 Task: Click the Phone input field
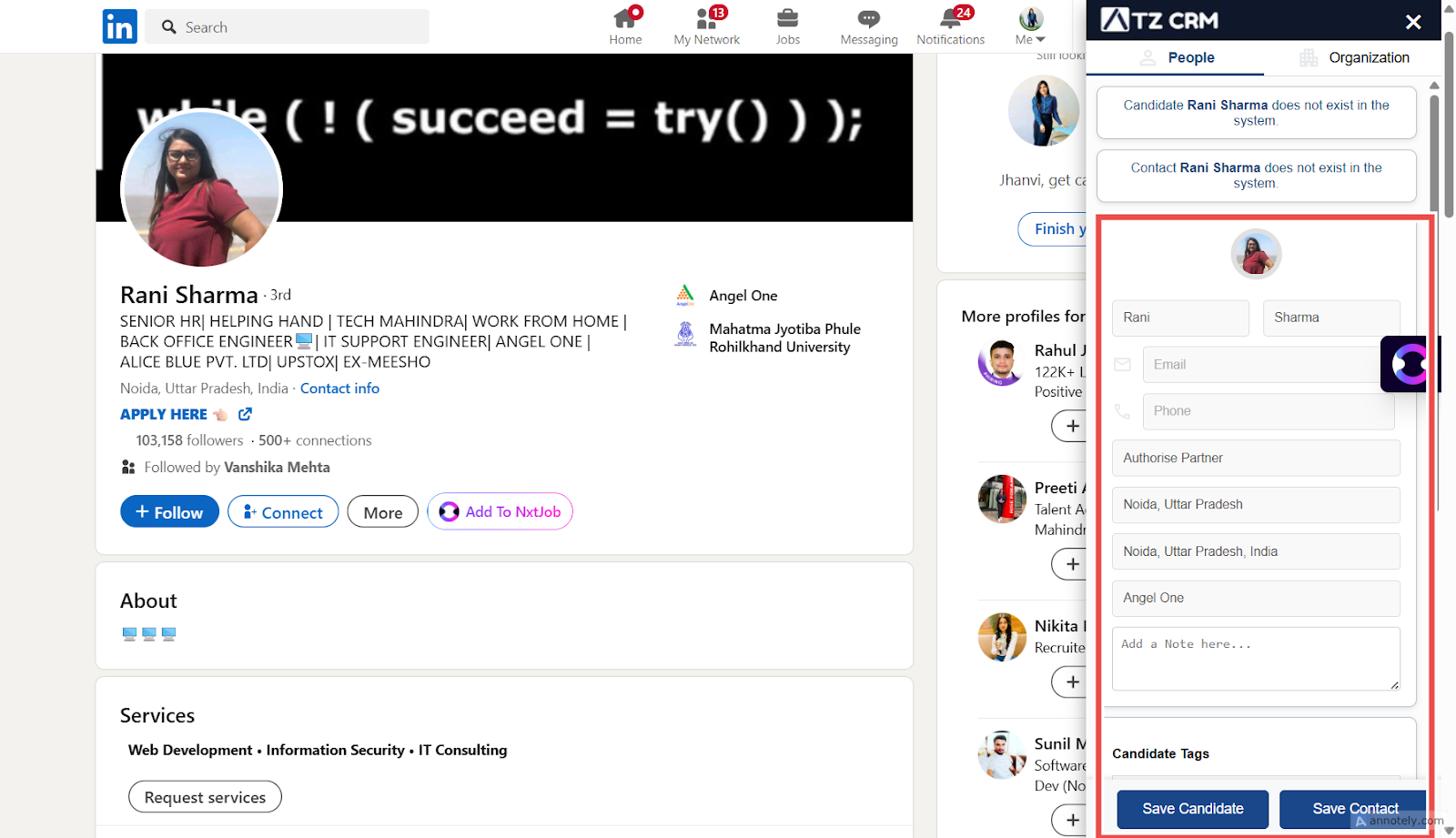(1269, 411)
